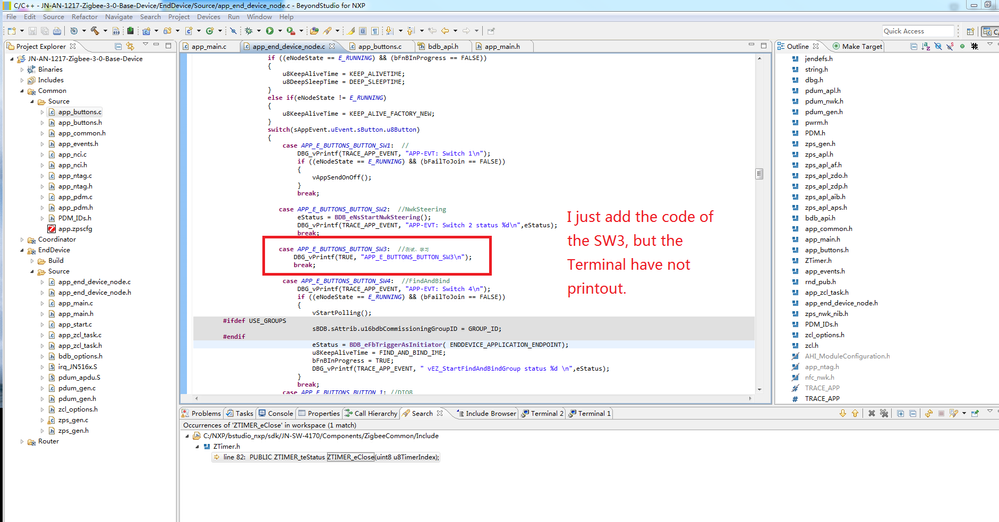This screenshot has height=522, width=999.
Task: Expand the Coordinator folder
Action: (22, 240)
